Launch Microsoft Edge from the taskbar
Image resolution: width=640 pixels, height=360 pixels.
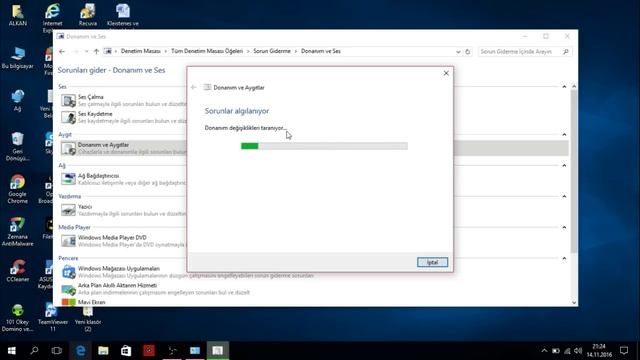click(x=80, y=351)
